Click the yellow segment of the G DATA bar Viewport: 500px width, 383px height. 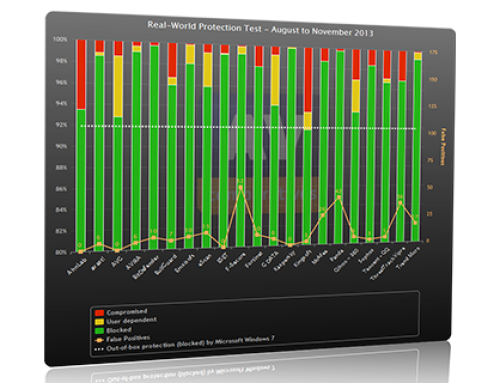[275, 80]
